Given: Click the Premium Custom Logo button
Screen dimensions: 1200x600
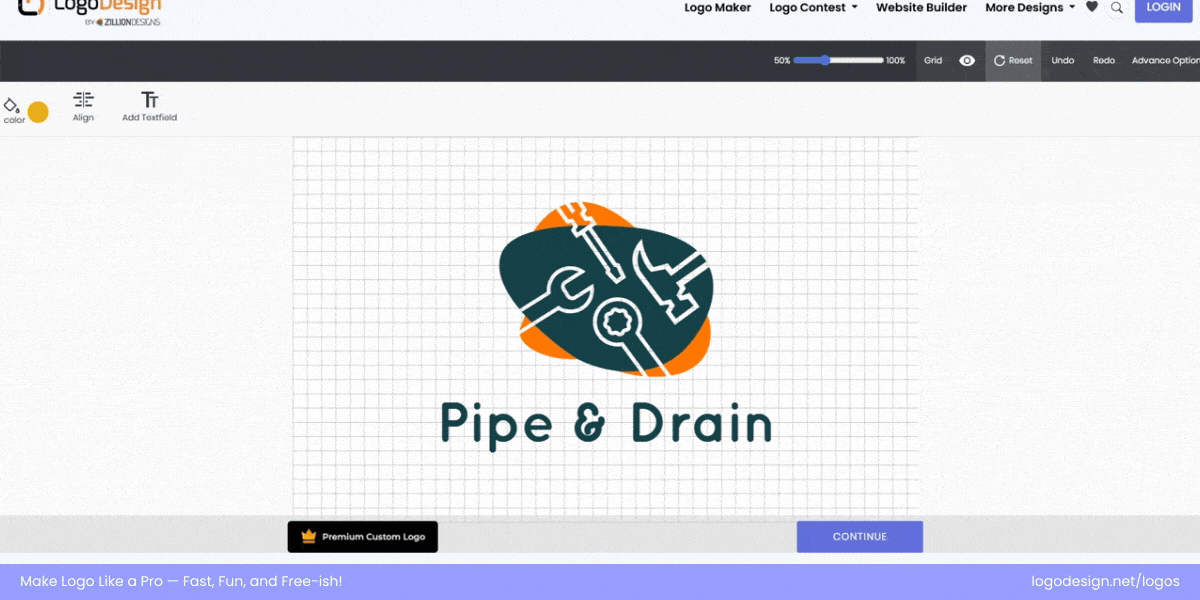Looking at the screenshot, I should (363, 537).
